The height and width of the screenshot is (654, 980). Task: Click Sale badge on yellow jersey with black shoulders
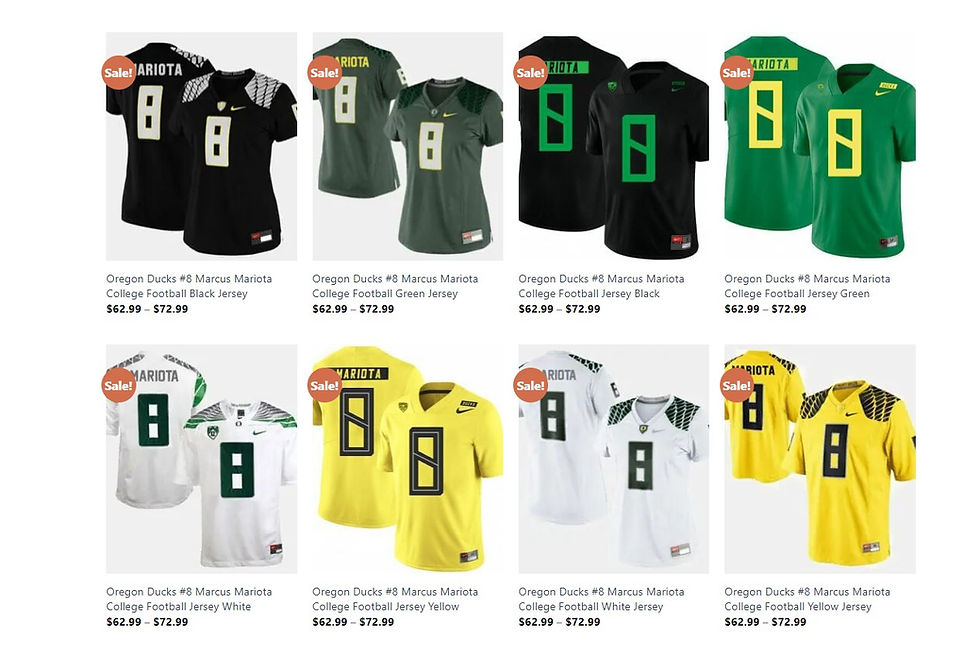click(x=737, y=385)
